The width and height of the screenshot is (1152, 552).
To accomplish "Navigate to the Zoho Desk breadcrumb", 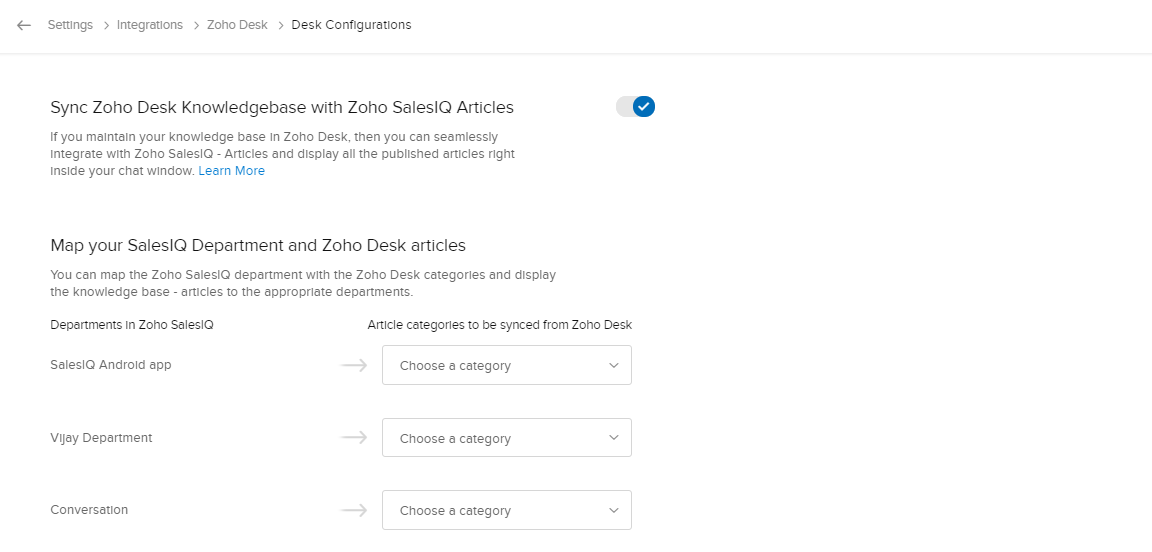I will click(x=237, y=25).
